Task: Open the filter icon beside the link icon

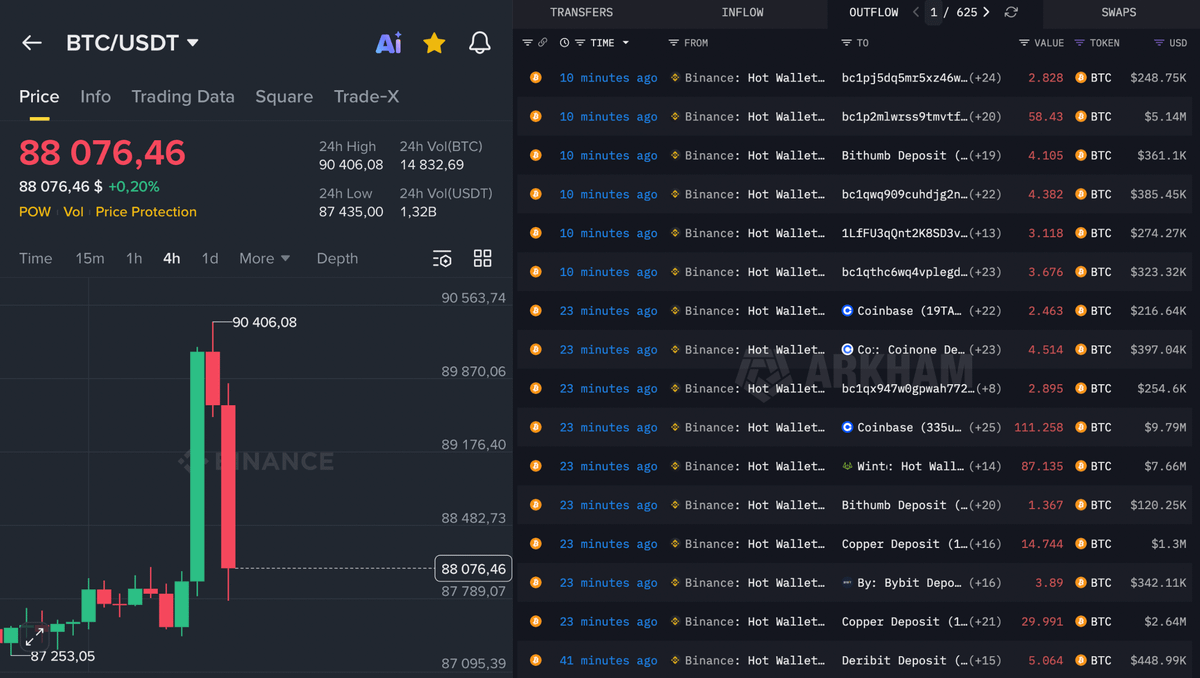Action: [528, 43]
